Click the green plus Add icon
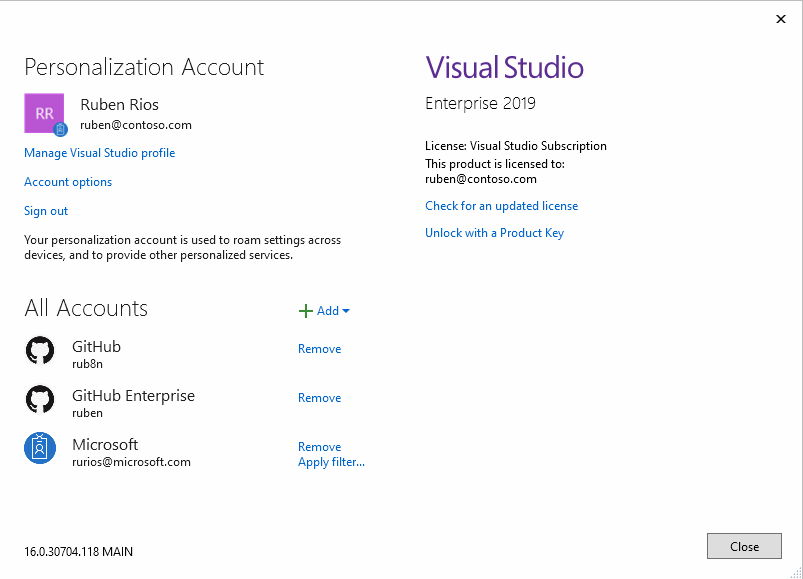The image size is (803, 579). [x=306, y=311]
